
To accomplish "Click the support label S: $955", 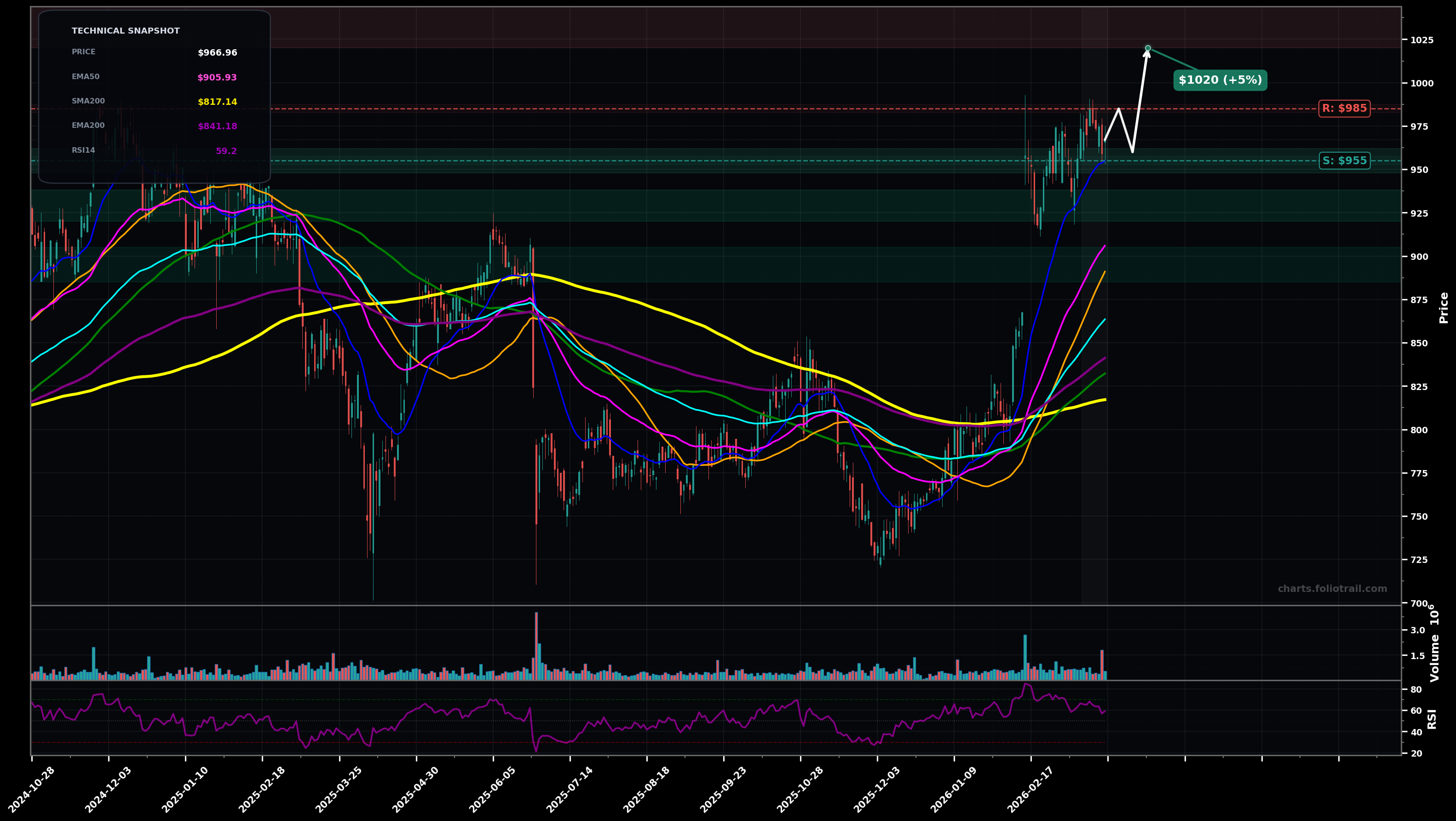I will coord(1346,161).
